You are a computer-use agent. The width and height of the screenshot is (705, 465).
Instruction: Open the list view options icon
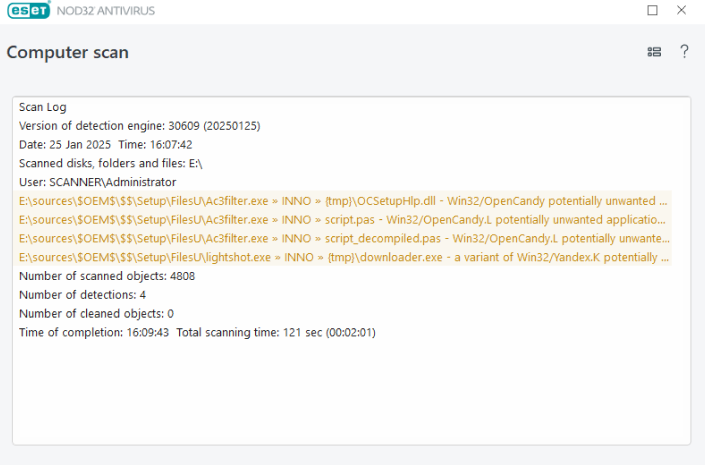[x=654, y=52]
